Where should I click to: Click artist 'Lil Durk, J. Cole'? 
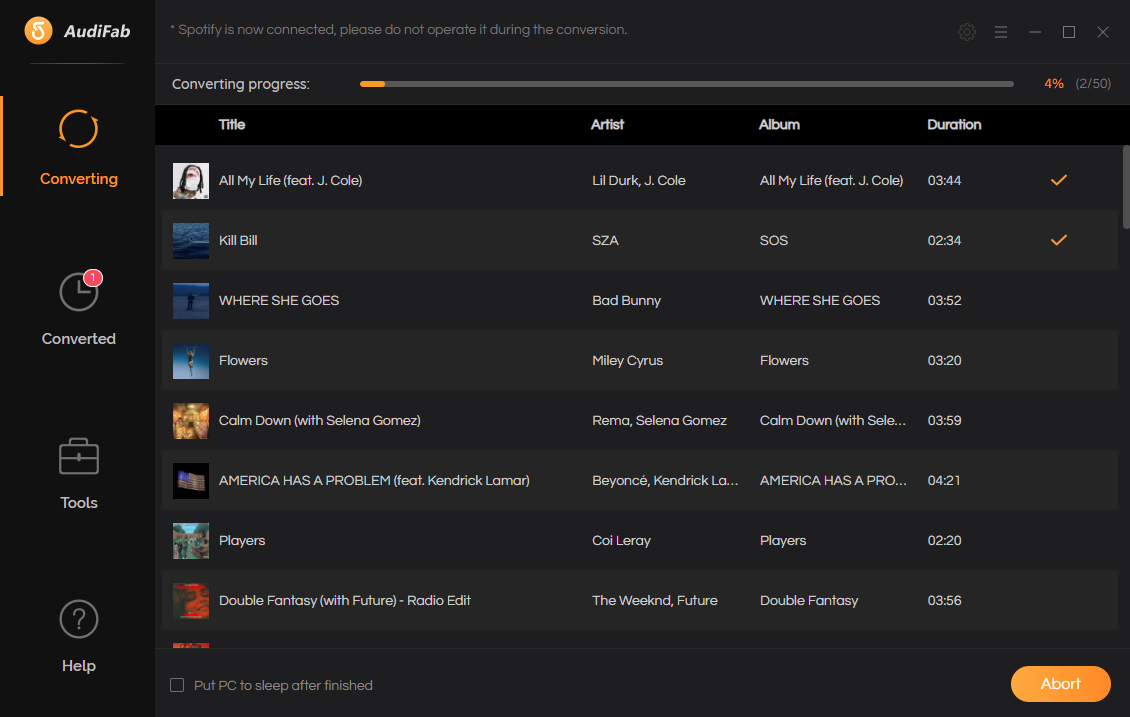pos(639,180)
